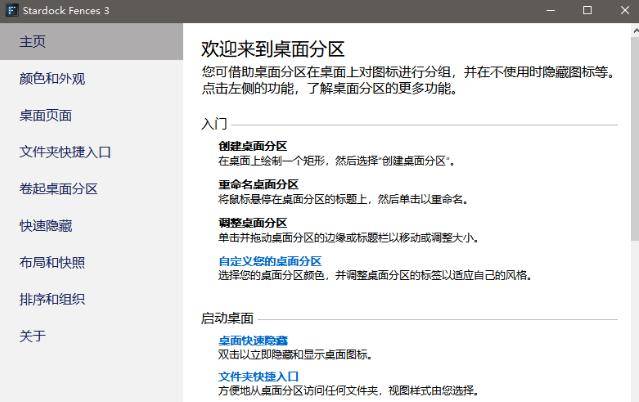
Task: Minimize the Stardock Fences window
Action: [x=550, y=11]
